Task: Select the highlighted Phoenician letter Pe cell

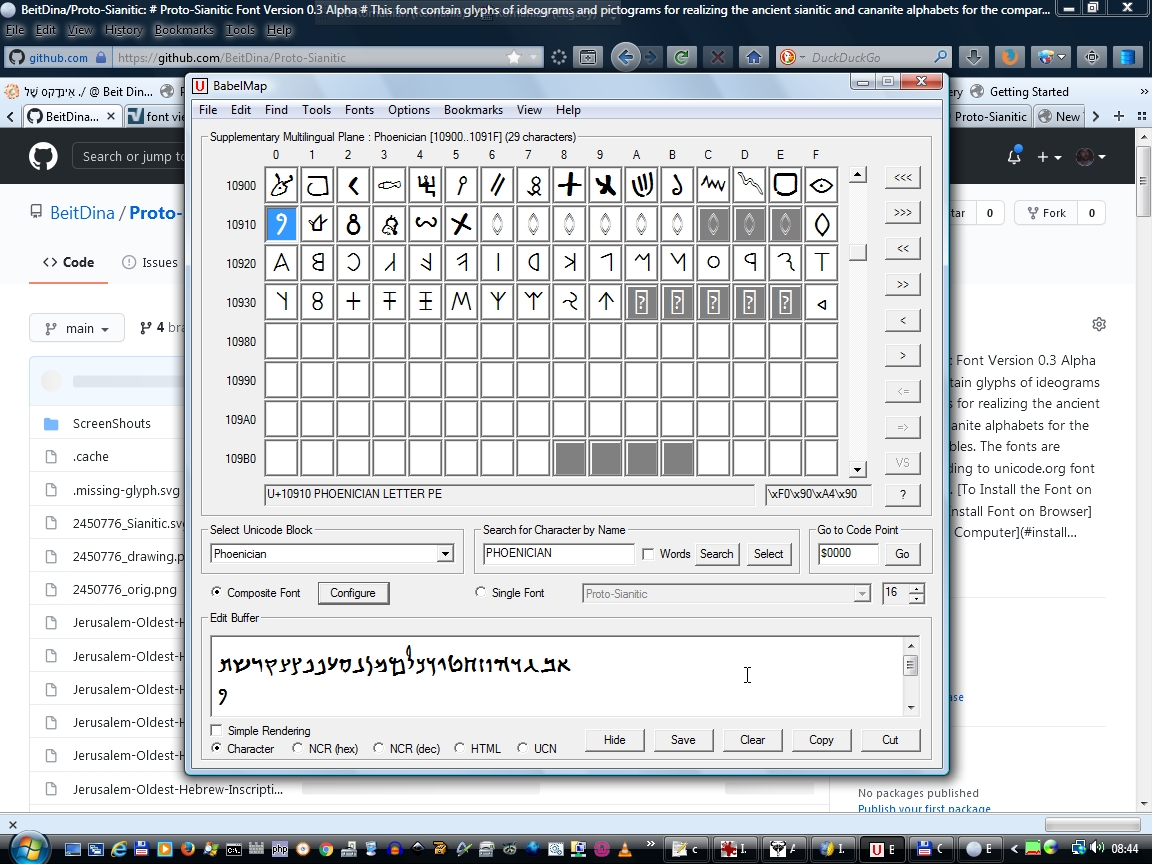Action: tap(281, 224)
